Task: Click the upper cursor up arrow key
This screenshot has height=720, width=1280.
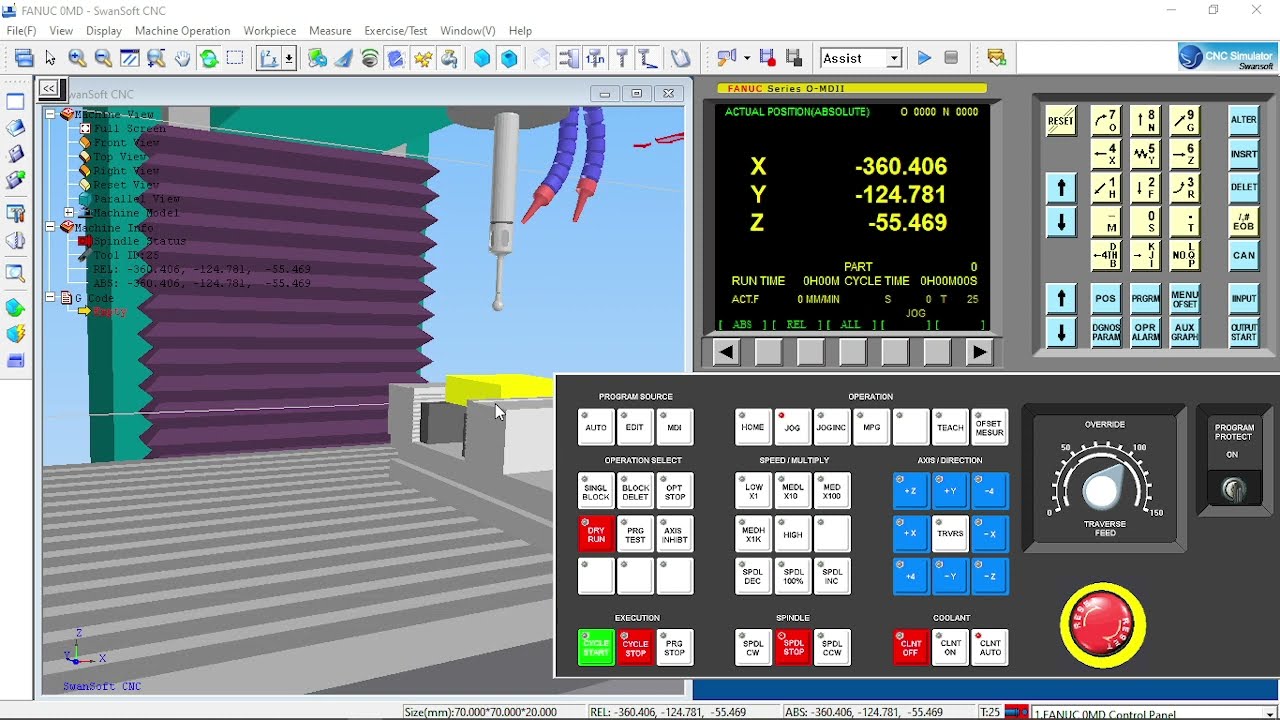Action: coord(1061,187)
